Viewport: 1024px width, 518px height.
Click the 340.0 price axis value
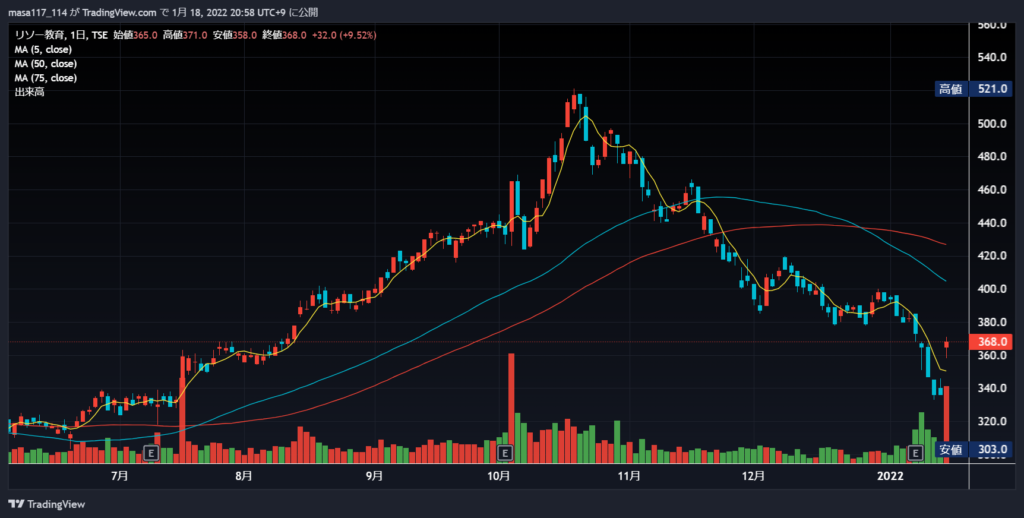point(993,389)
